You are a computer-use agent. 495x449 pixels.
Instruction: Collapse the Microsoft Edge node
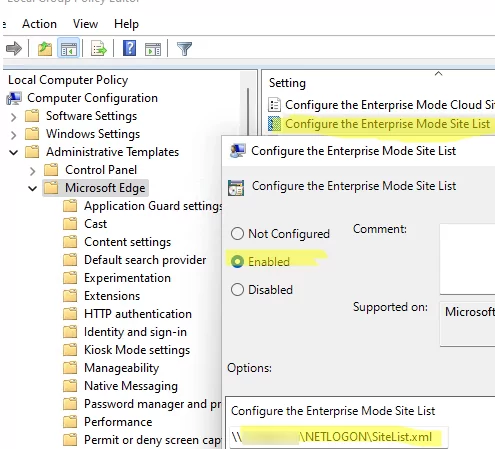tap(32, 189)
